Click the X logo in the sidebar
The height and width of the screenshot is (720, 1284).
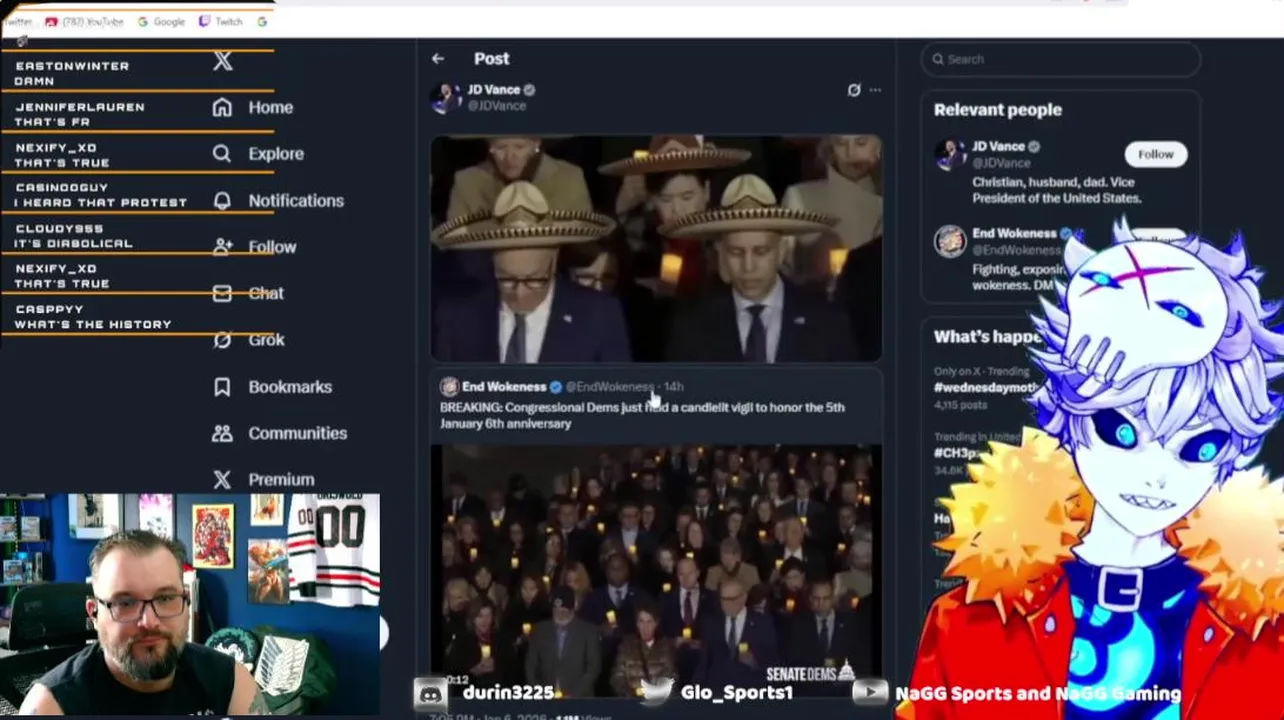tap(223, 62)
